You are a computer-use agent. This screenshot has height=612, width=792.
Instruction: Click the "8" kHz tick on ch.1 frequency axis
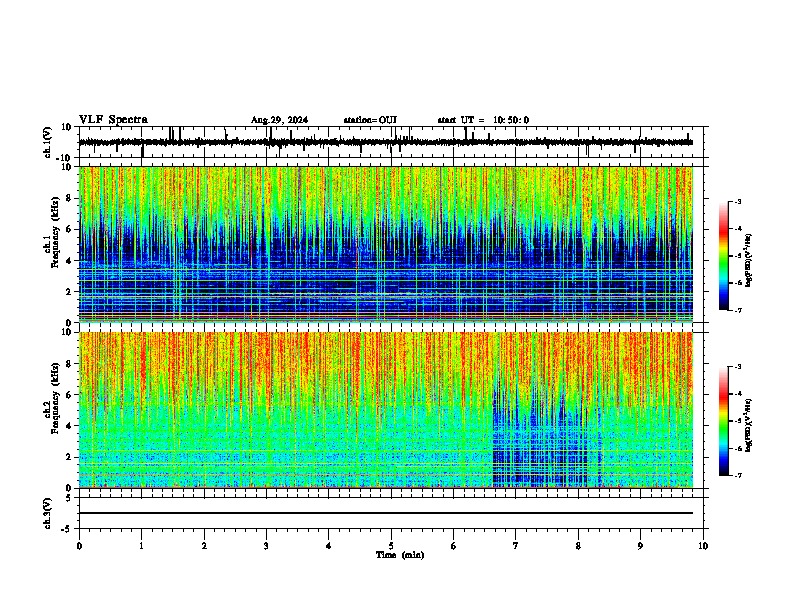70,198
